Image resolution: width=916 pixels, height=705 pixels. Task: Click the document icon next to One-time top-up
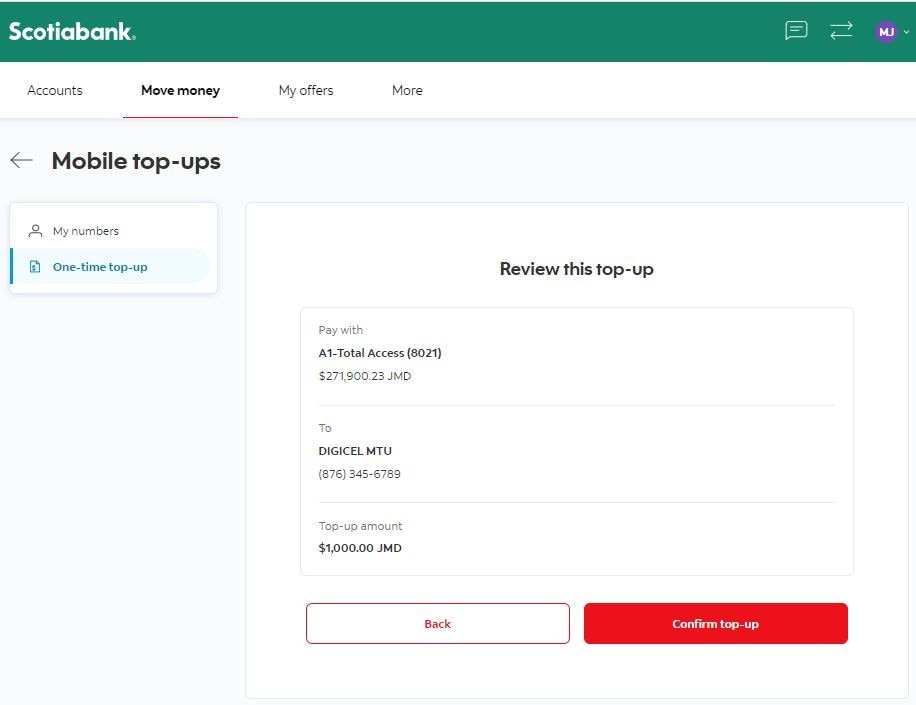[35, 267]
